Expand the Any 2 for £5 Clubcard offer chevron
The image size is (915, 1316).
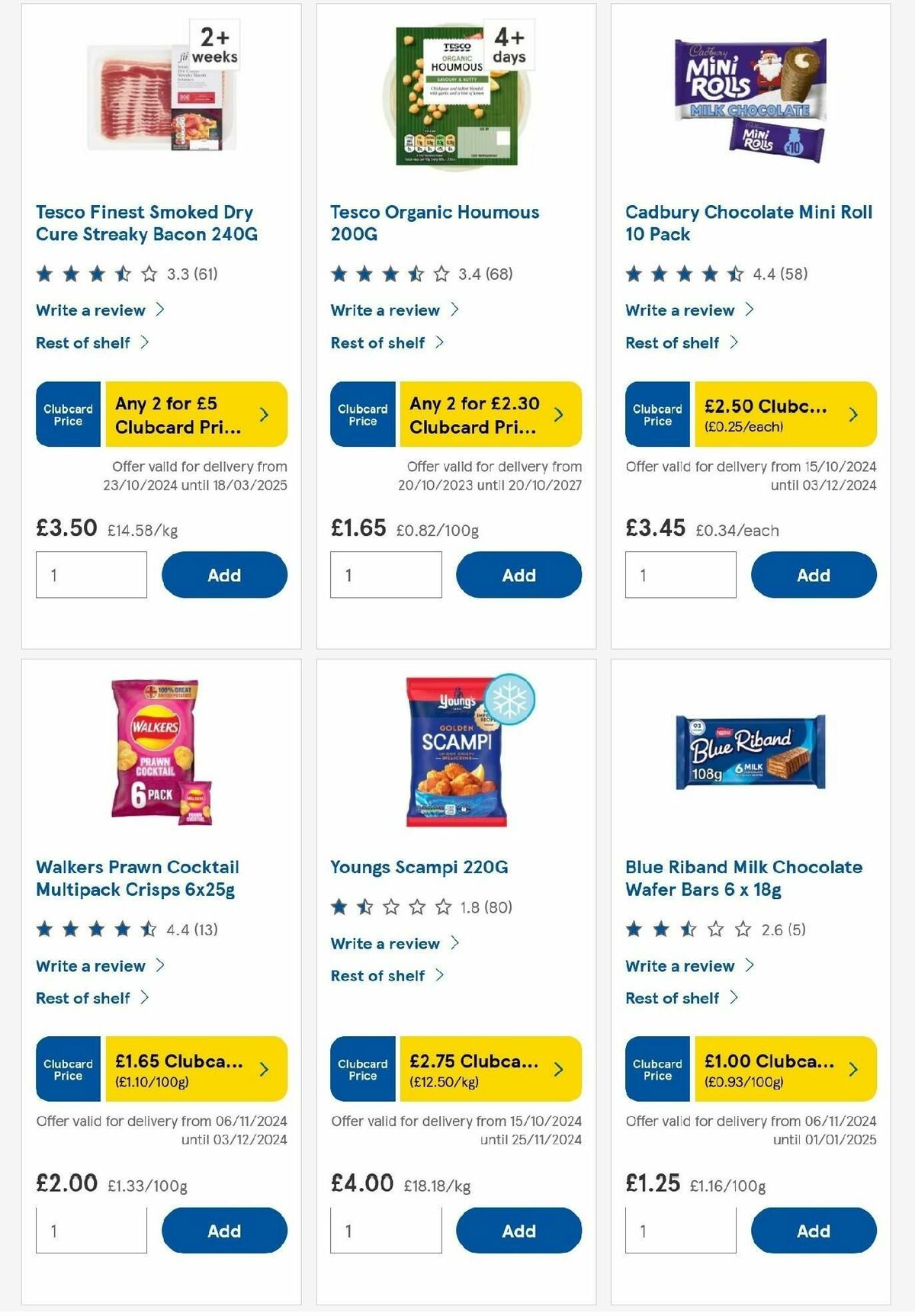point(263,414)
